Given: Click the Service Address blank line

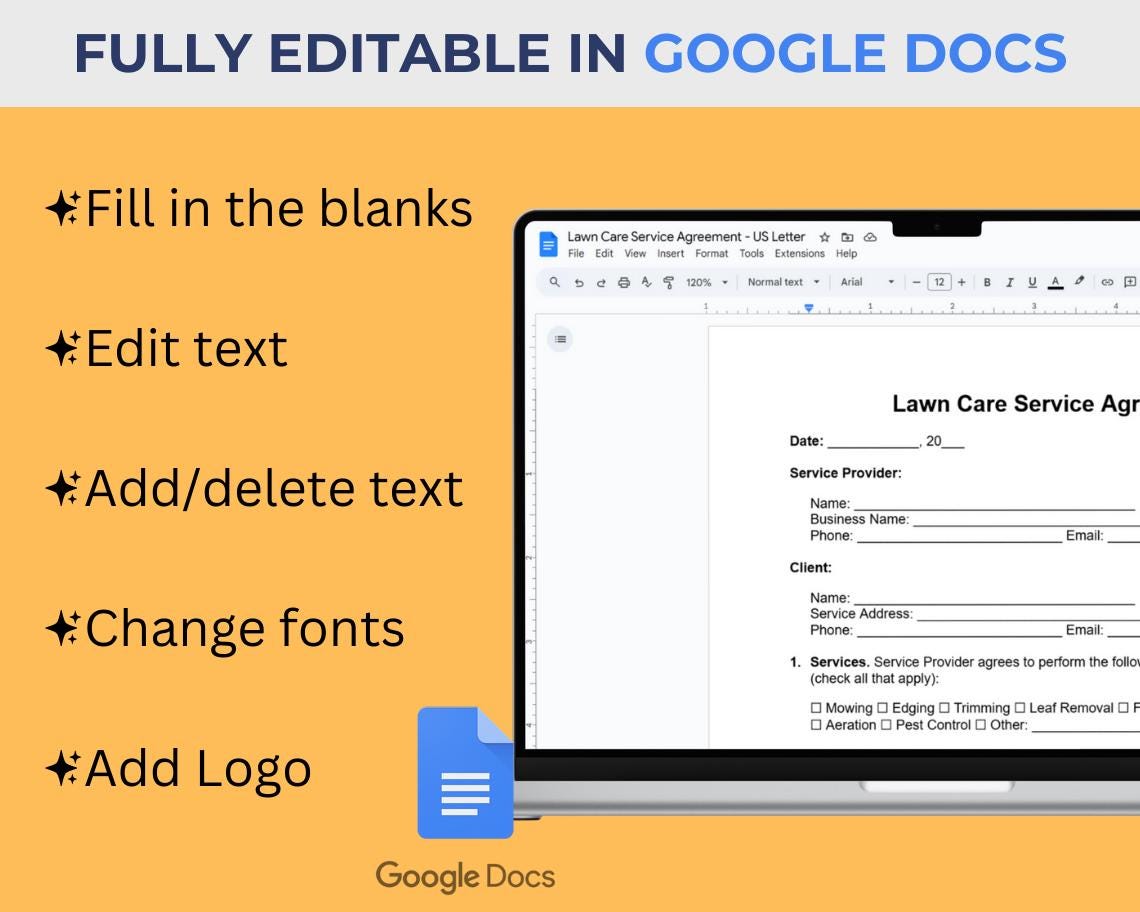Looking at the screenshot, I should (x=1028, y=615).
